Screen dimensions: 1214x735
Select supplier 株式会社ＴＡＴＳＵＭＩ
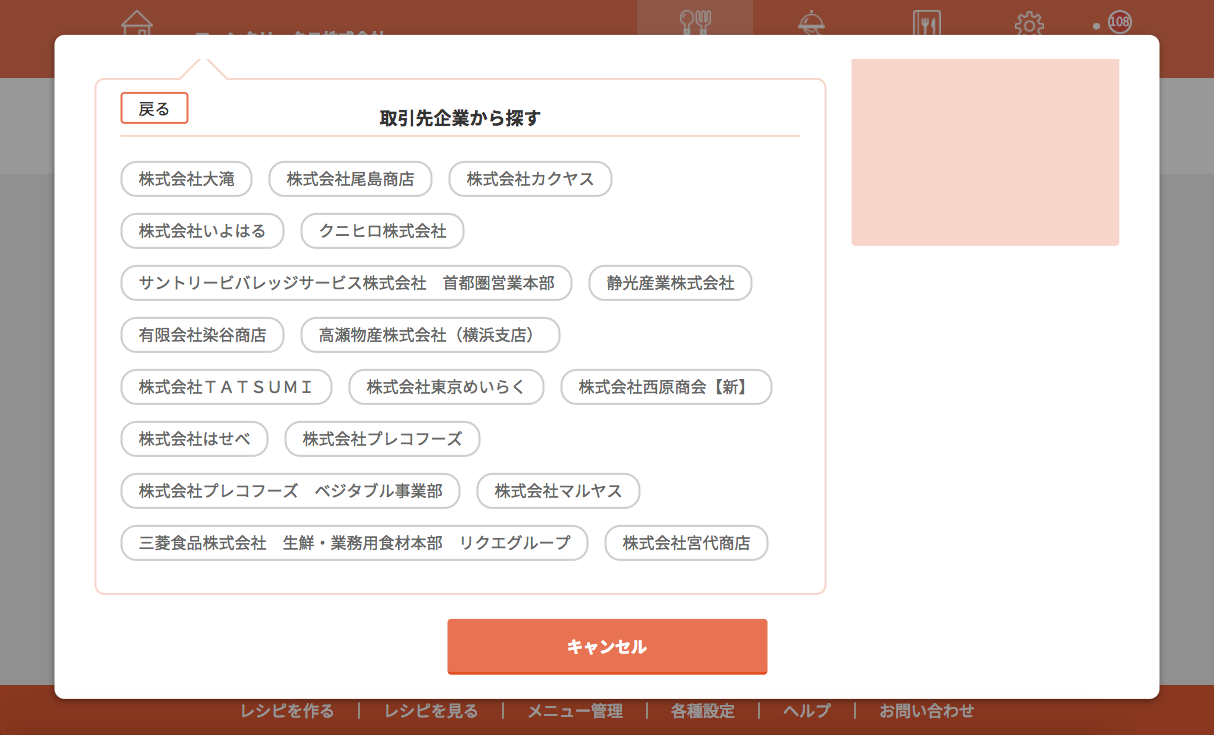227,387
